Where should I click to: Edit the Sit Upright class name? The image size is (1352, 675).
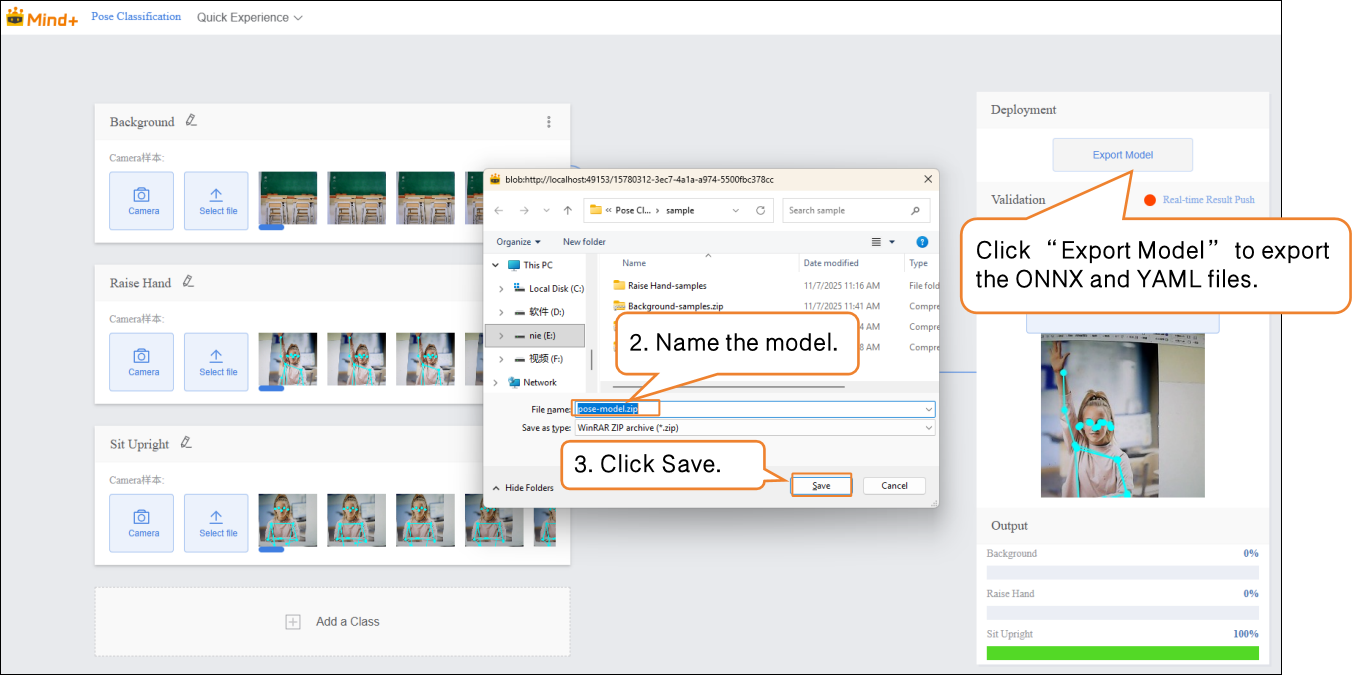click(x=186, y=443)
